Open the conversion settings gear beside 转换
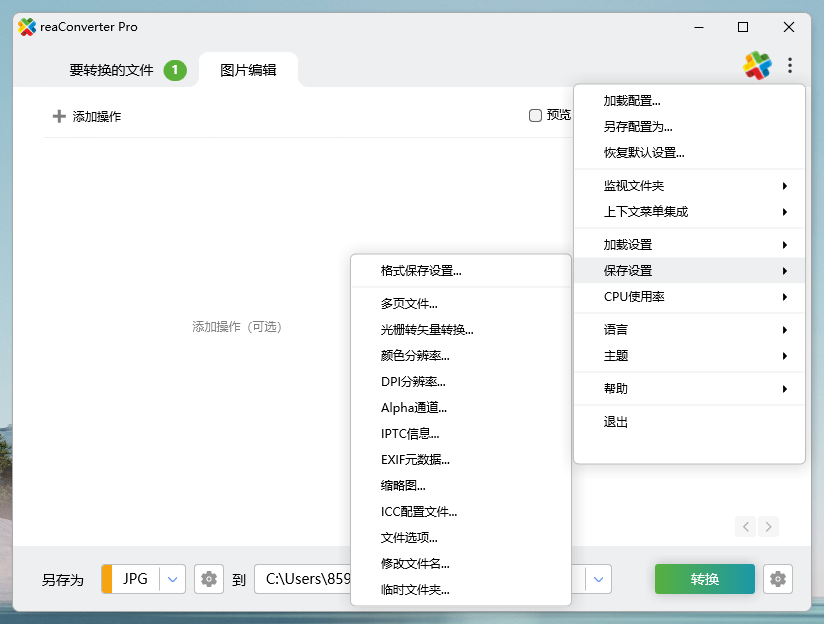Screen dimensions: 824x624 click(x=778, y=579)
